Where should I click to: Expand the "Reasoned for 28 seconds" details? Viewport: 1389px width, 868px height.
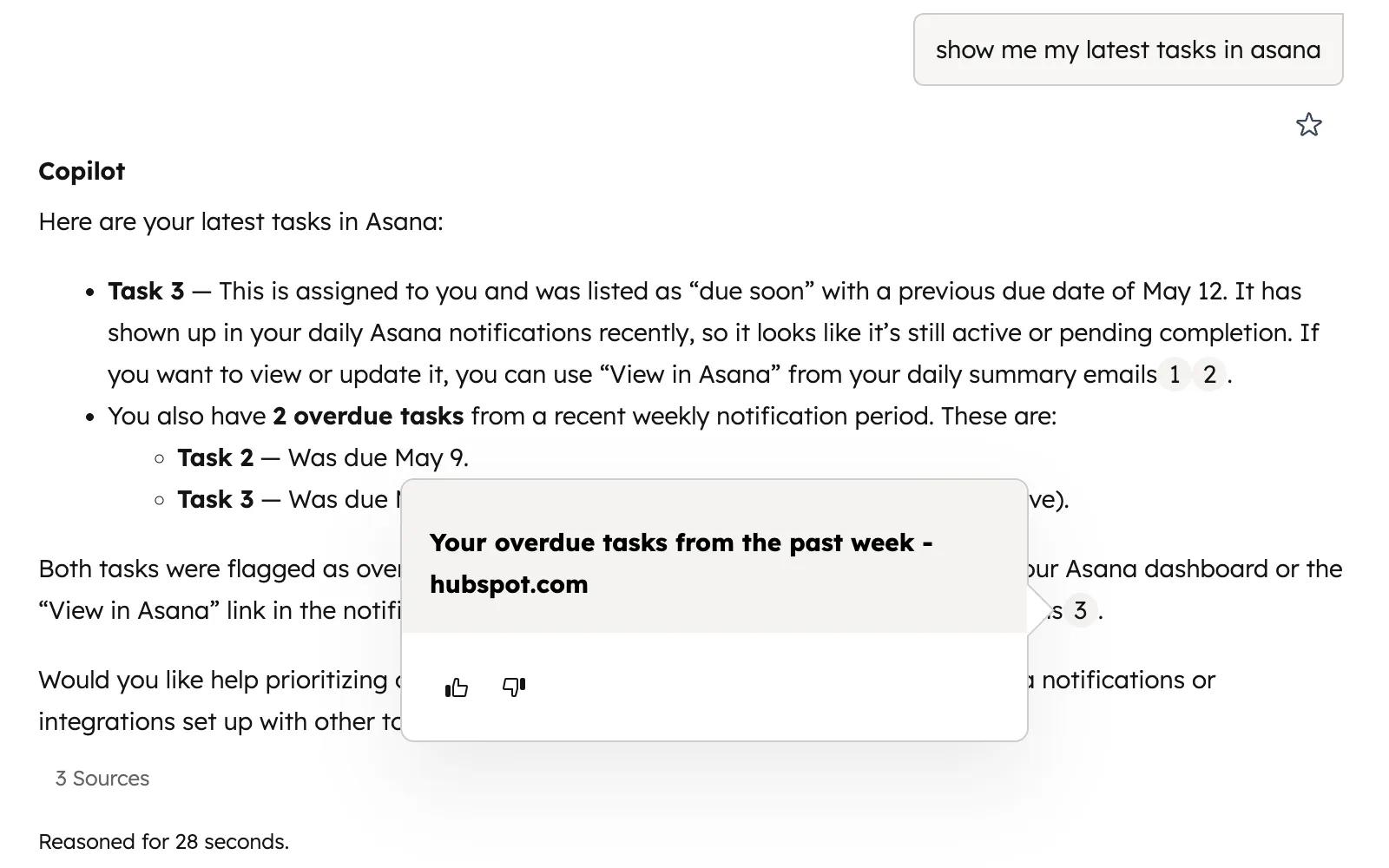pos(163,842)
